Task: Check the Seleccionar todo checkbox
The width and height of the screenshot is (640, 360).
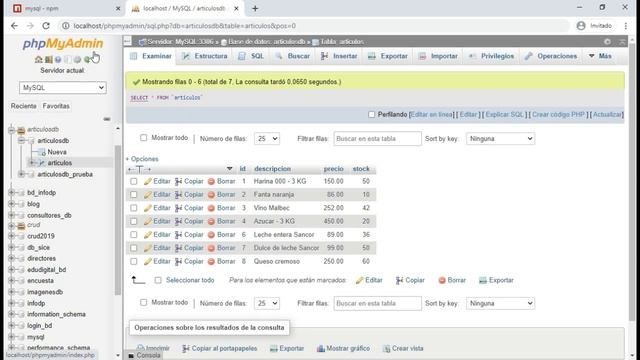Action: pos(158,280)
